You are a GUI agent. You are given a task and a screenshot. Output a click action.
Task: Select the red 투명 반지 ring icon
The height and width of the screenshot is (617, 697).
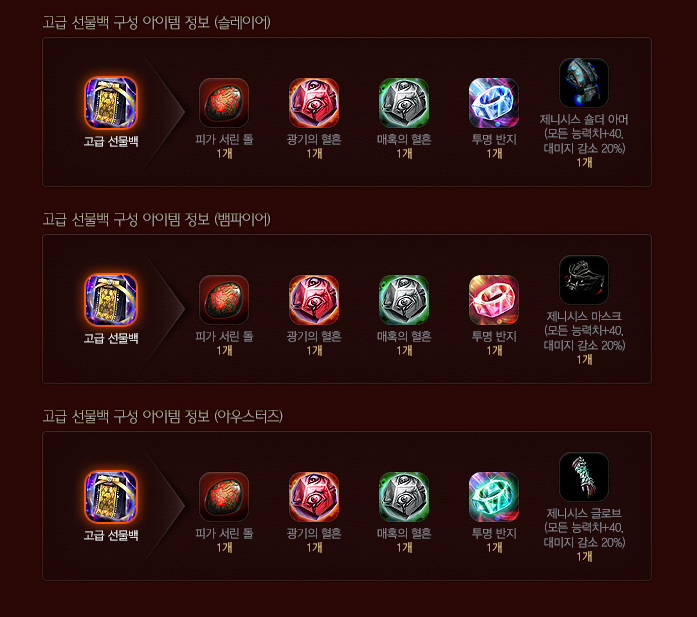pyautogui.click(x=494, y=300)
